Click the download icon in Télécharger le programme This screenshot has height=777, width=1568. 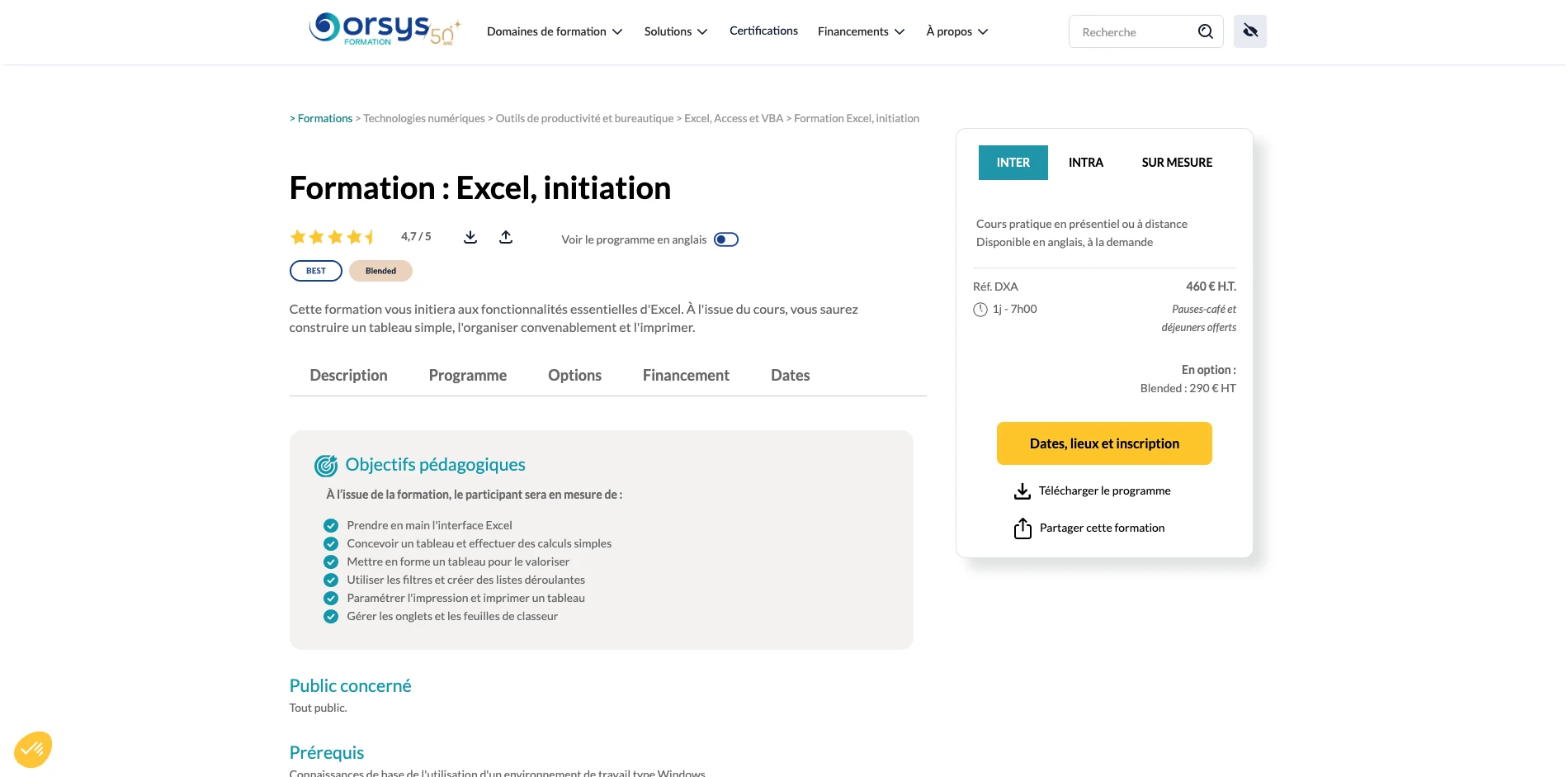[x=1023, y=491]
